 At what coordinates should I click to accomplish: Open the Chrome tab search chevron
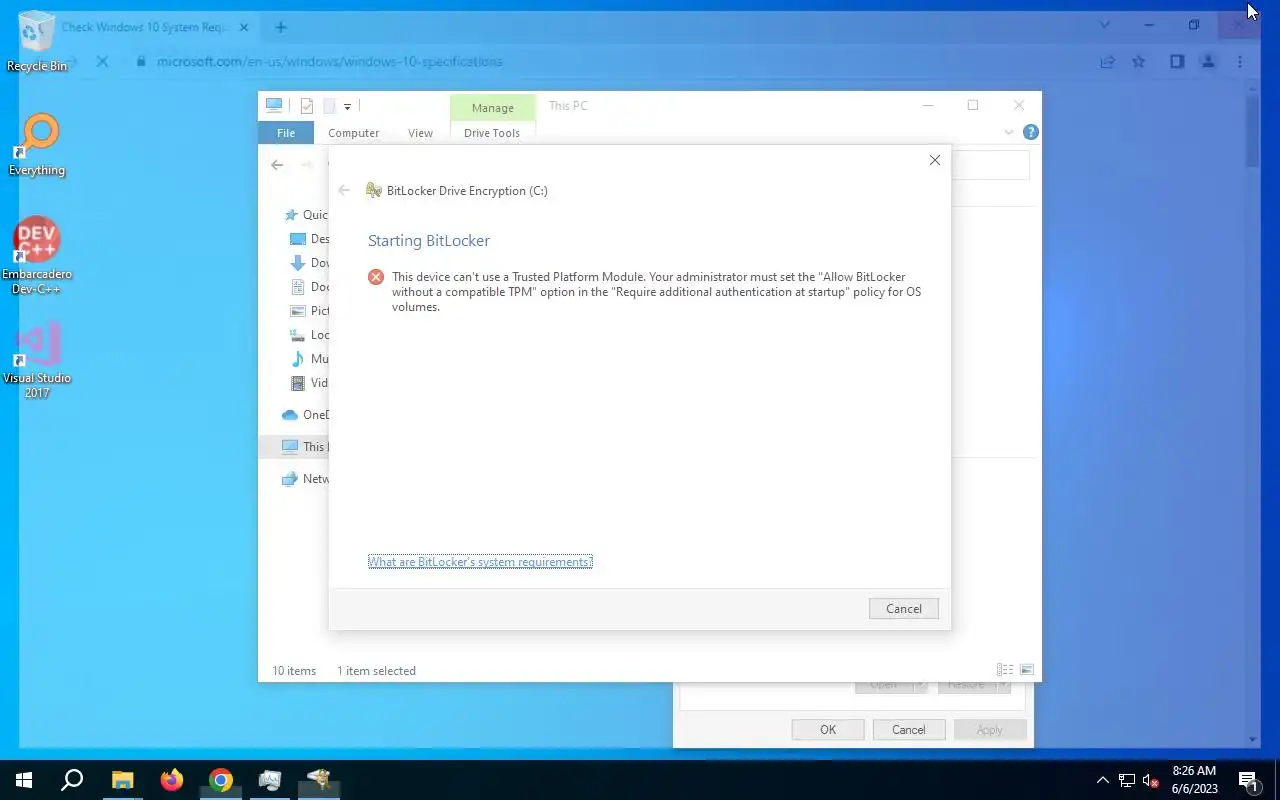point(1105,24)
